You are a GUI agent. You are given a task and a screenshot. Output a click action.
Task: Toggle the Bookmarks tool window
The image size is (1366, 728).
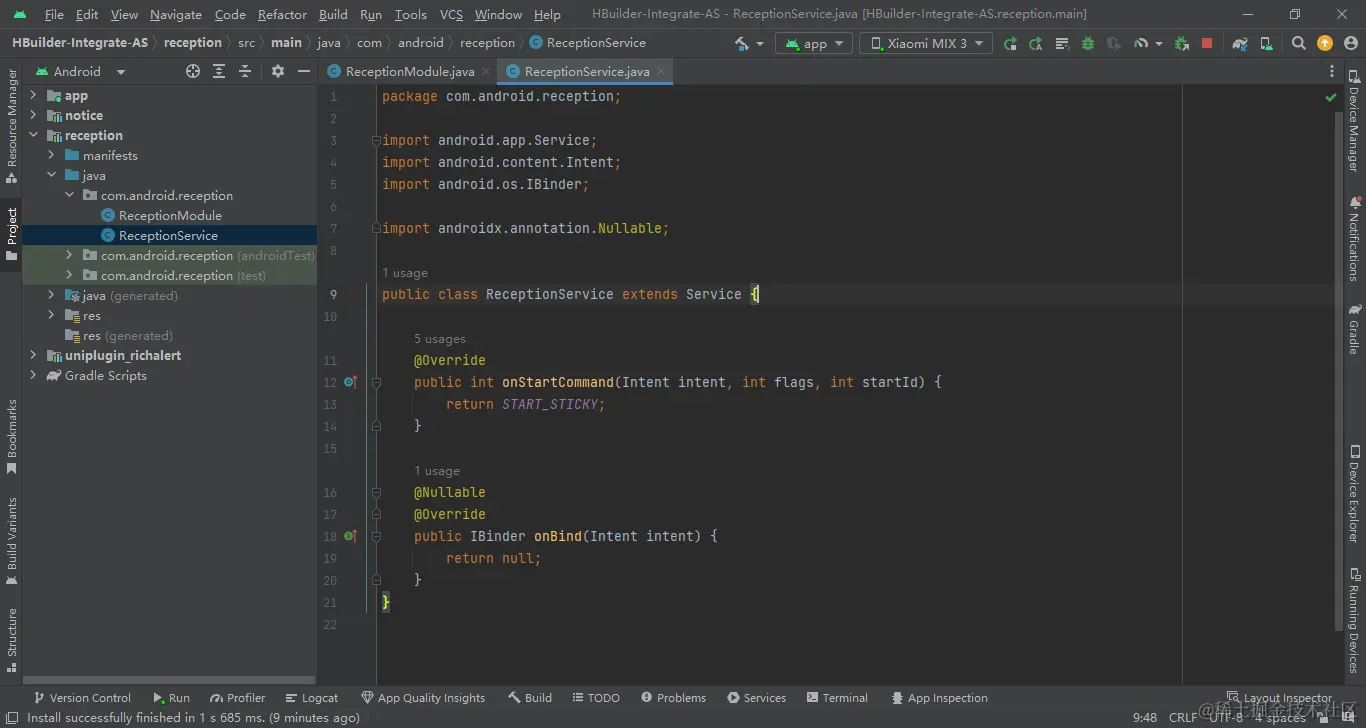click(x=11, y=437)
